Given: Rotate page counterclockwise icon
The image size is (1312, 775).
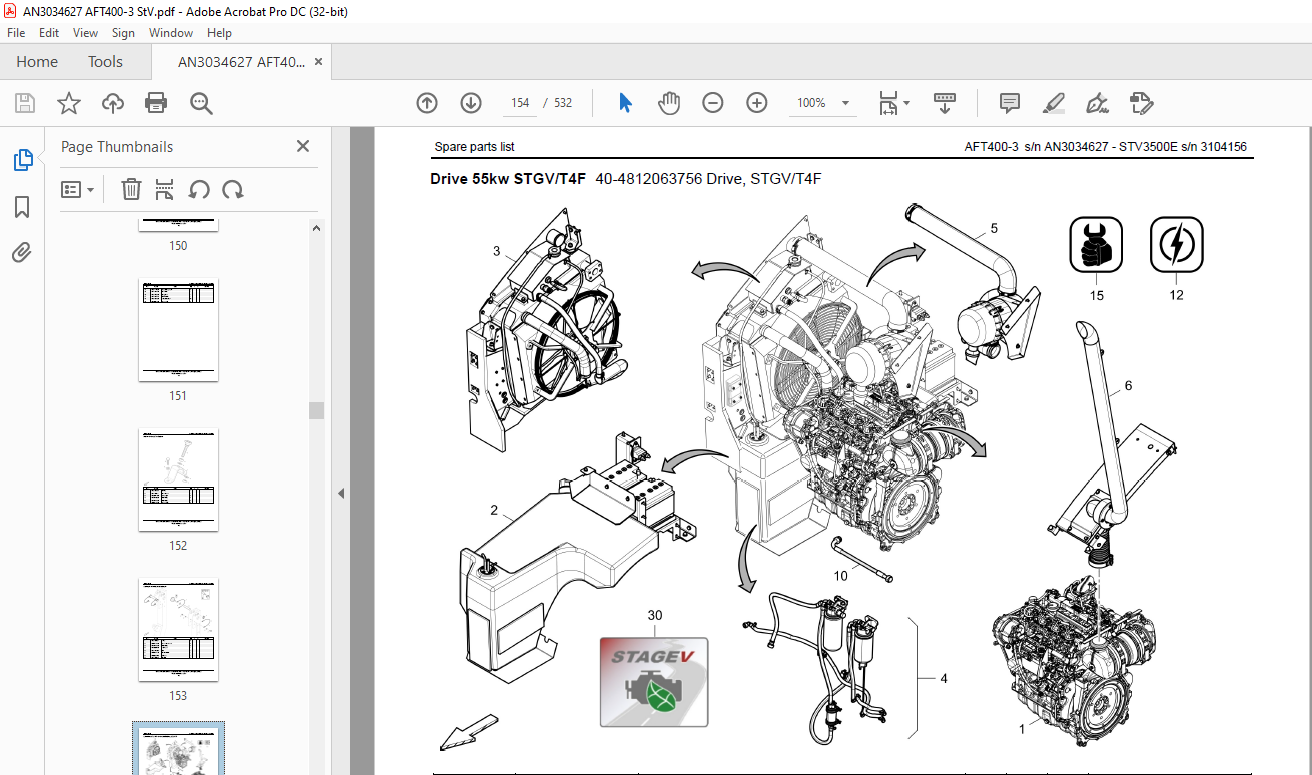Looking at the screenshot, I should 199,189.
